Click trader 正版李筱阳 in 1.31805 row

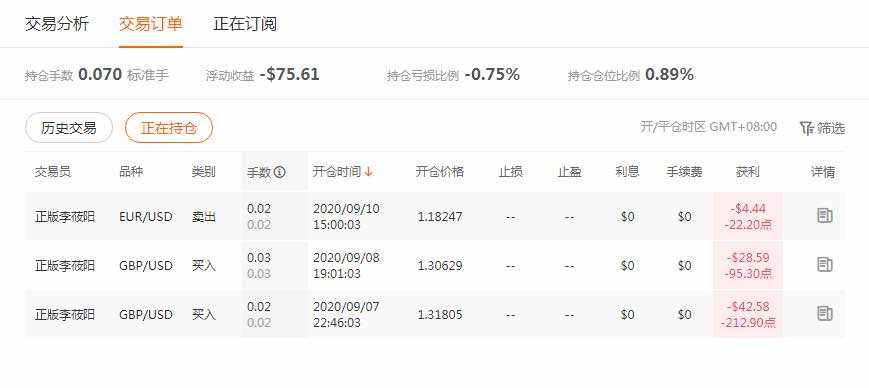pos(65,314)
